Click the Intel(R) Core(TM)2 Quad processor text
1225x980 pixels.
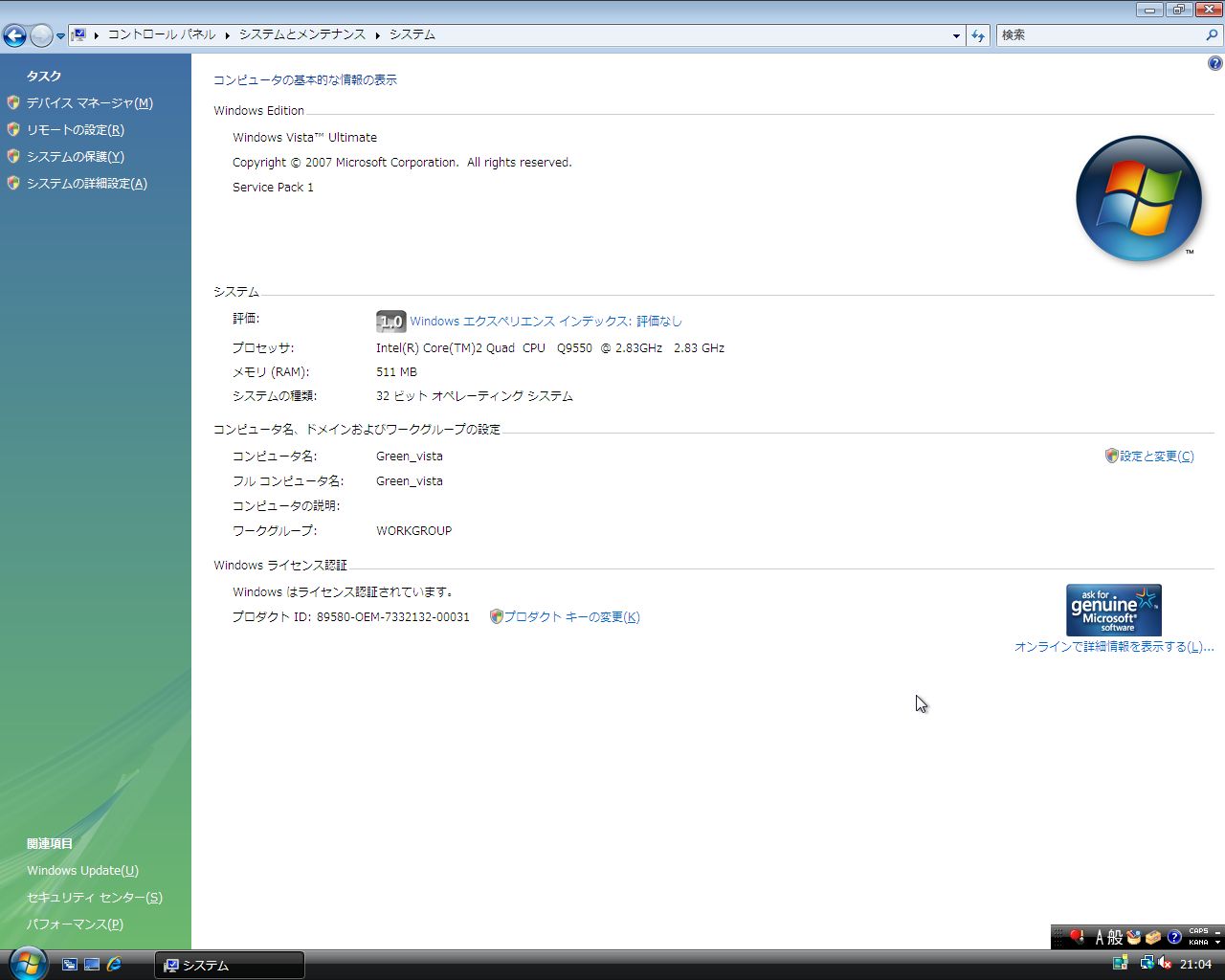coord(550,348)
